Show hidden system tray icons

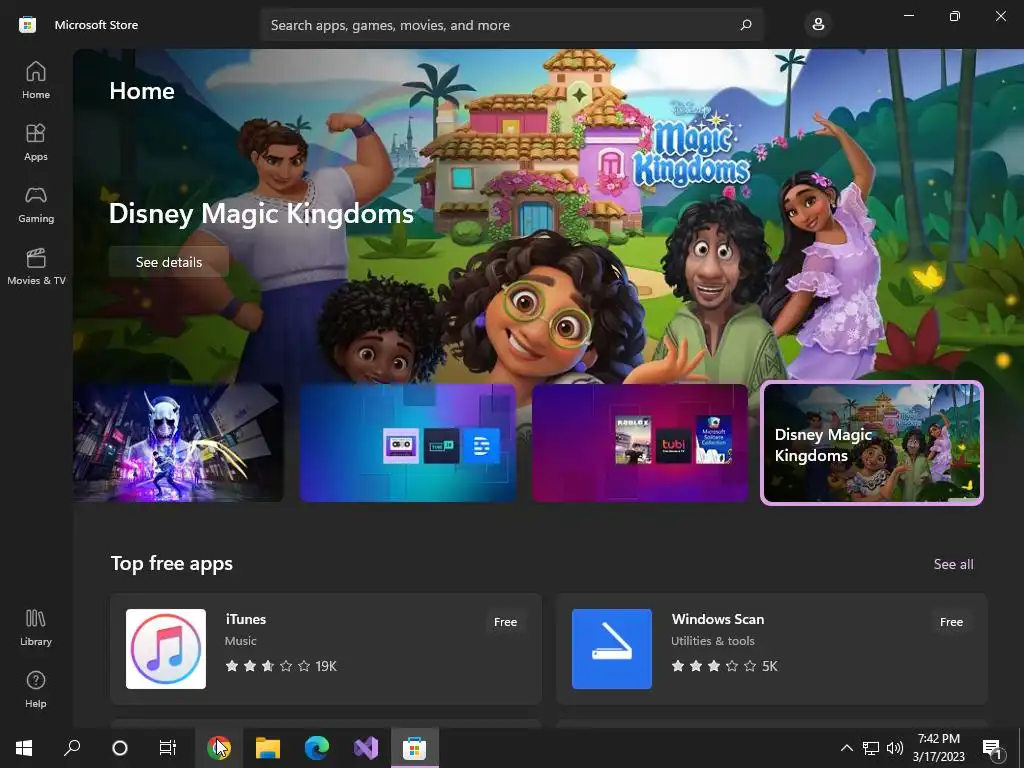(x=846, y=748)
